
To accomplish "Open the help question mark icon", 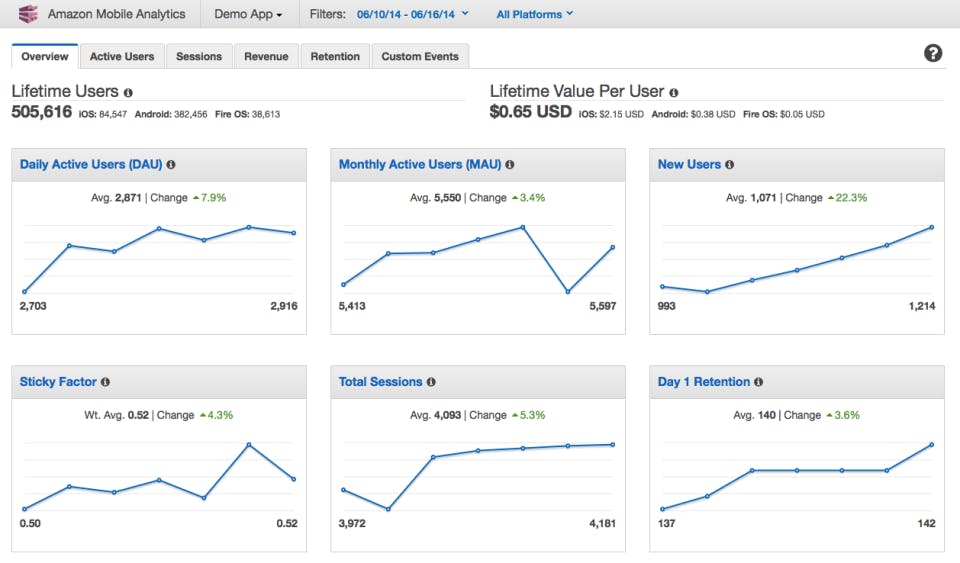I will pyautogui.click(x=932, y=53).
